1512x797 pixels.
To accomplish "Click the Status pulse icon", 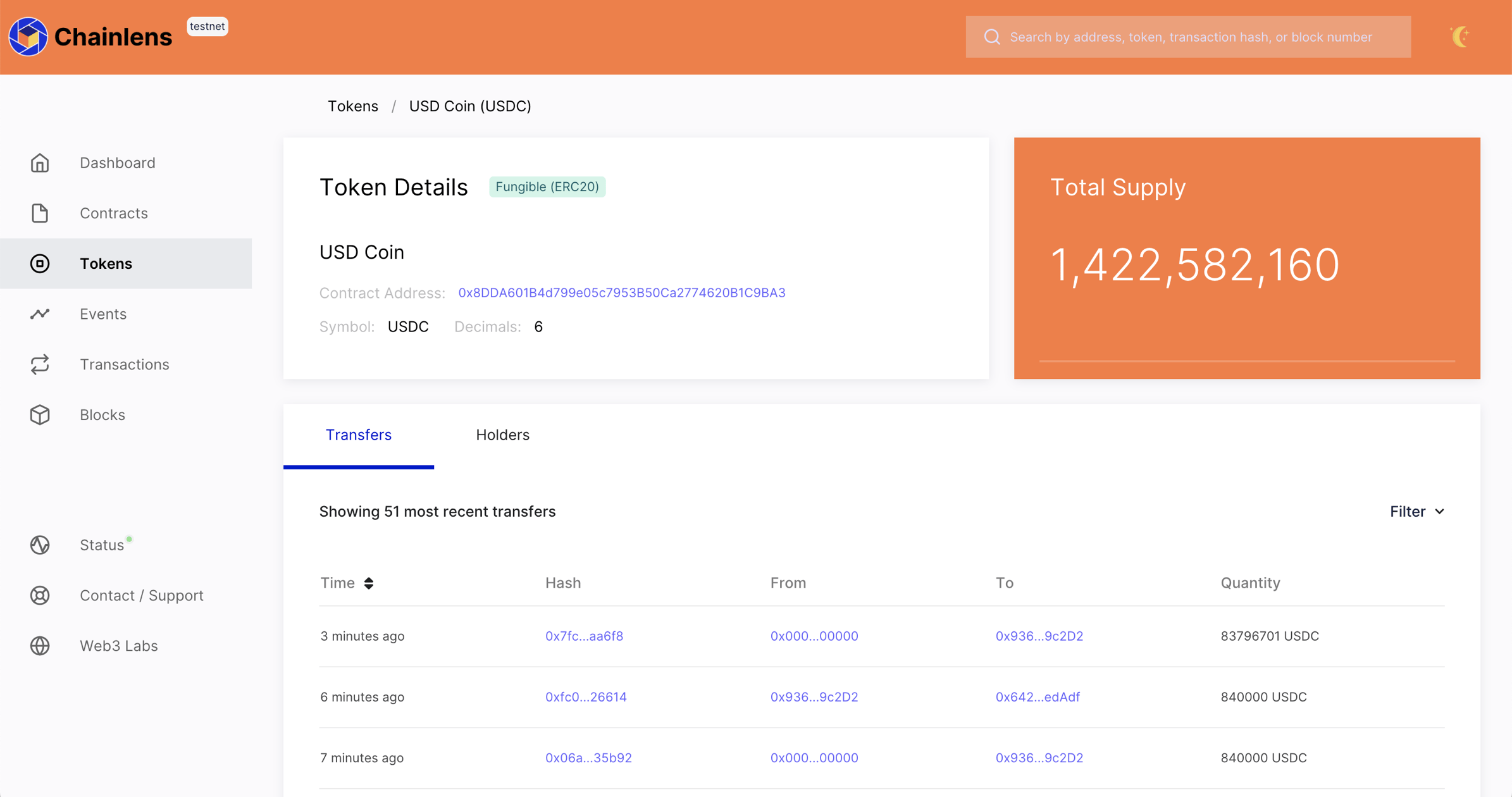I will pyautogui.click(x=40, y=545).
